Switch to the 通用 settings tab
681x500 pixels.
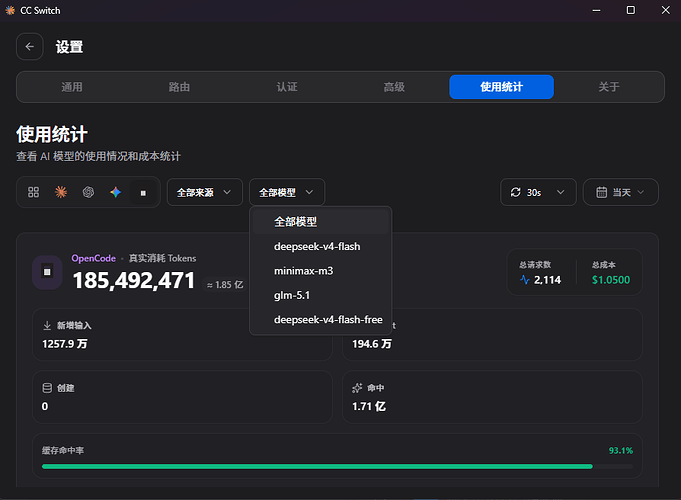[72, 87]
